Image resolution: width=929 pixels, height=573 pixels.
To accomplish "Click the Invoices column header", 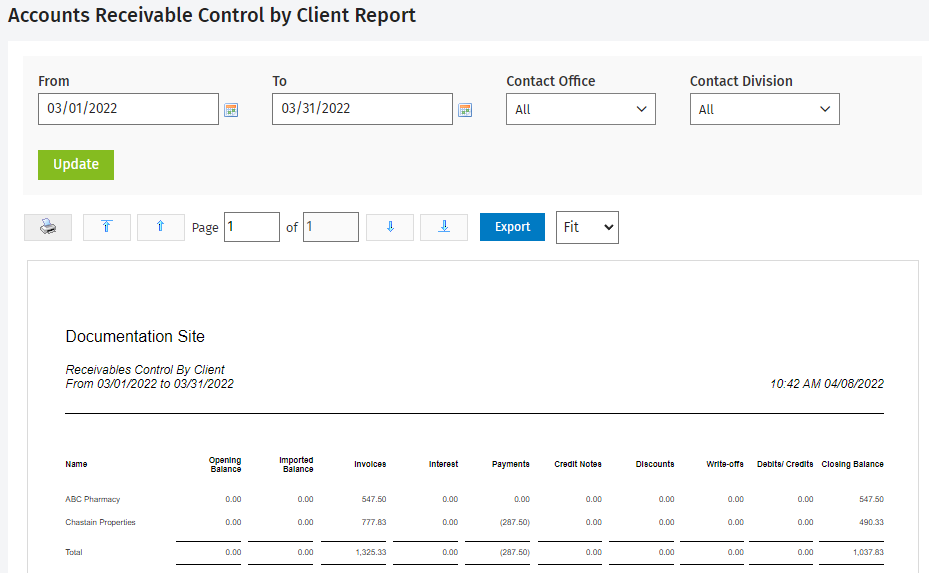I will tap(370, 464).
